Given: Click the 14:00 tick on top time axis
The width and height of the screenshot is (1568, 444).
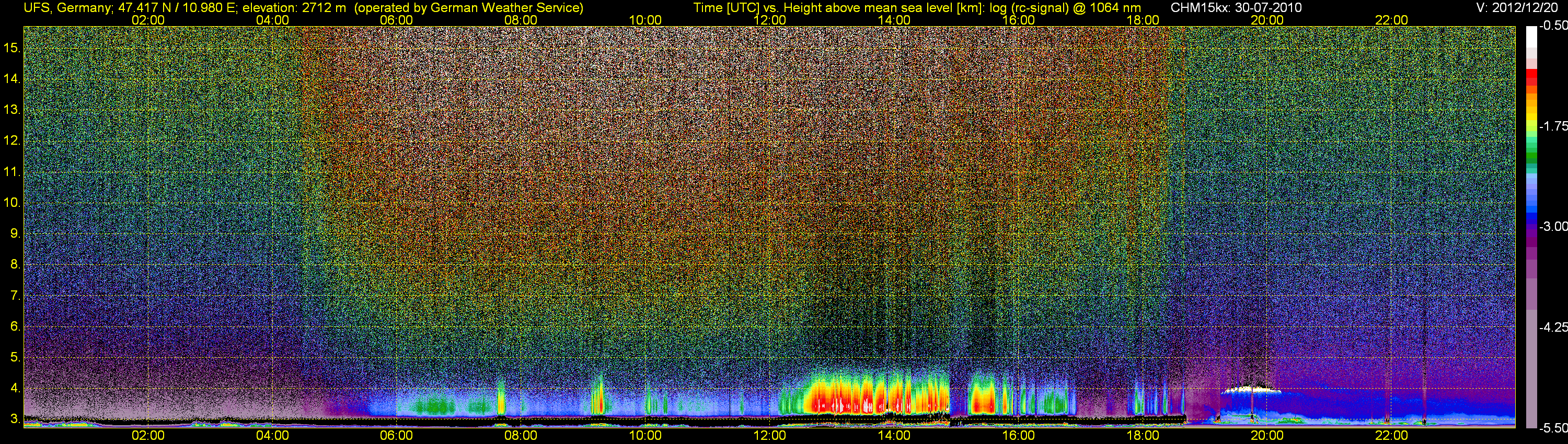Looking at the screenshot, I should click(x=894, y=20).
